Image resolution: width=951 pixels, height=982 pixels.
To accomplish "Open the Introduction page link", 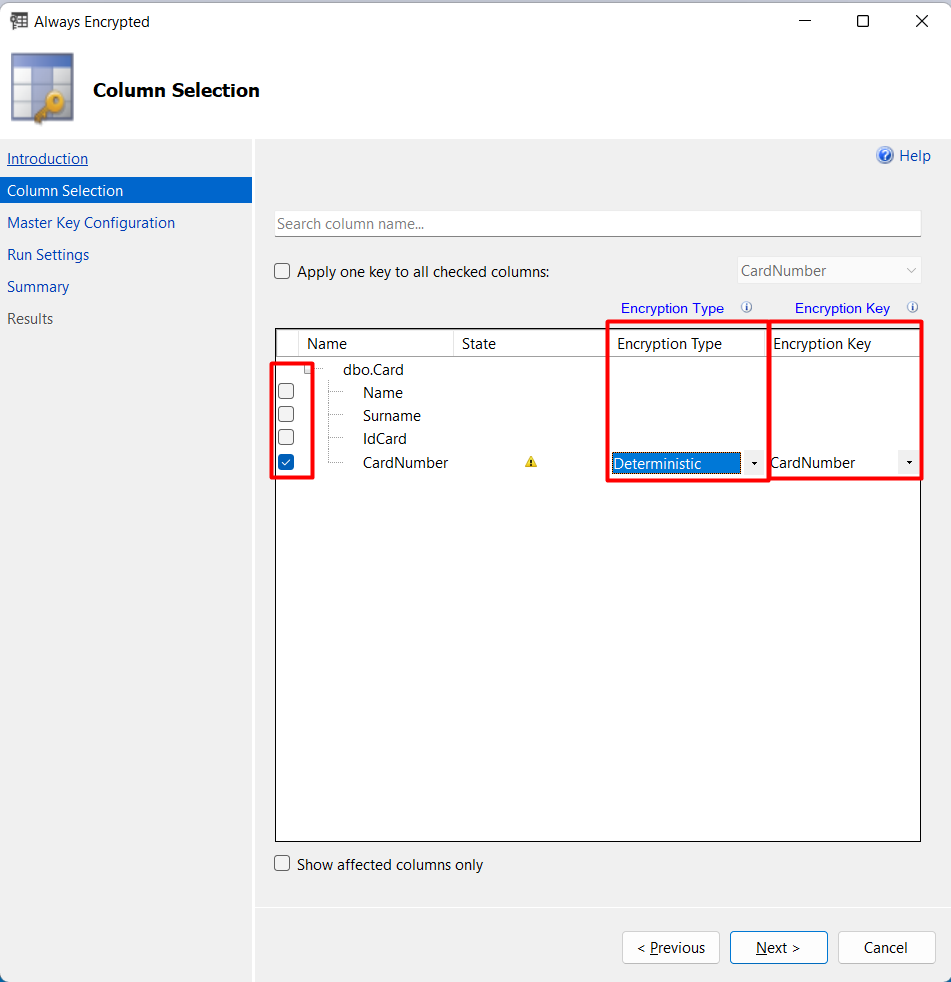I will [47, 159].
